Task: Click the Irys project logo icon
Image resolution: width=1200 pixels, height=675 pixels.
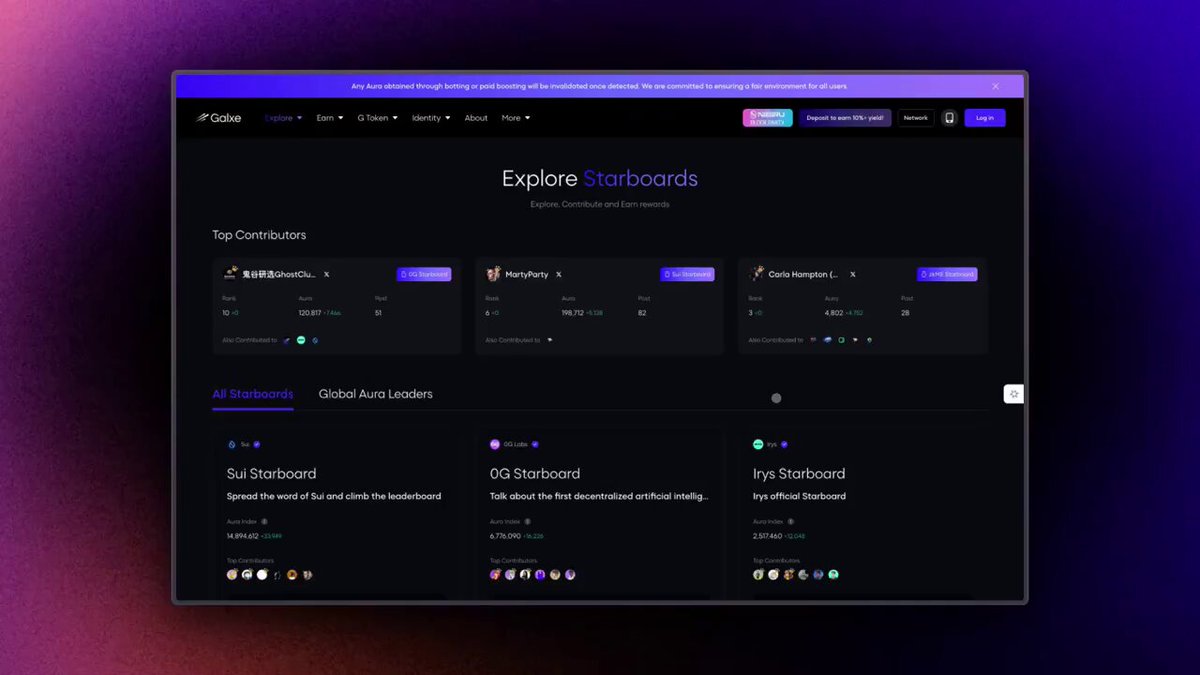Action: pos(758,444)
